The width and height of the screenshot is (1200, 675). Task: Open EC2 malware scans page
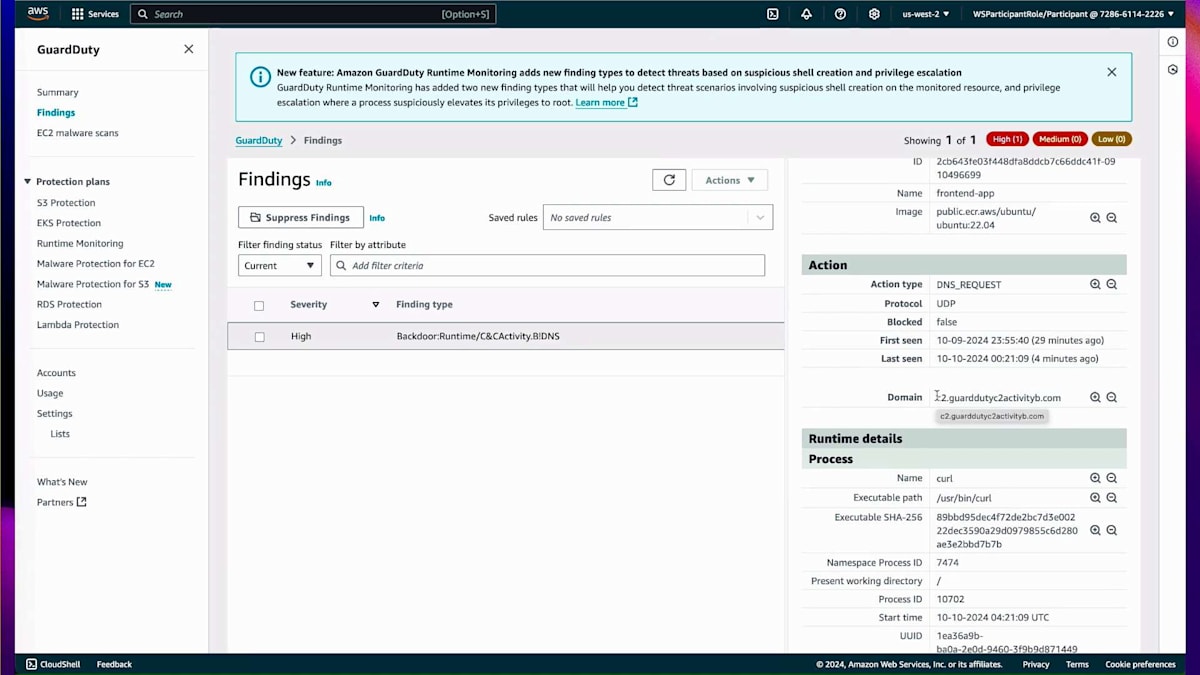coord(78,133)
